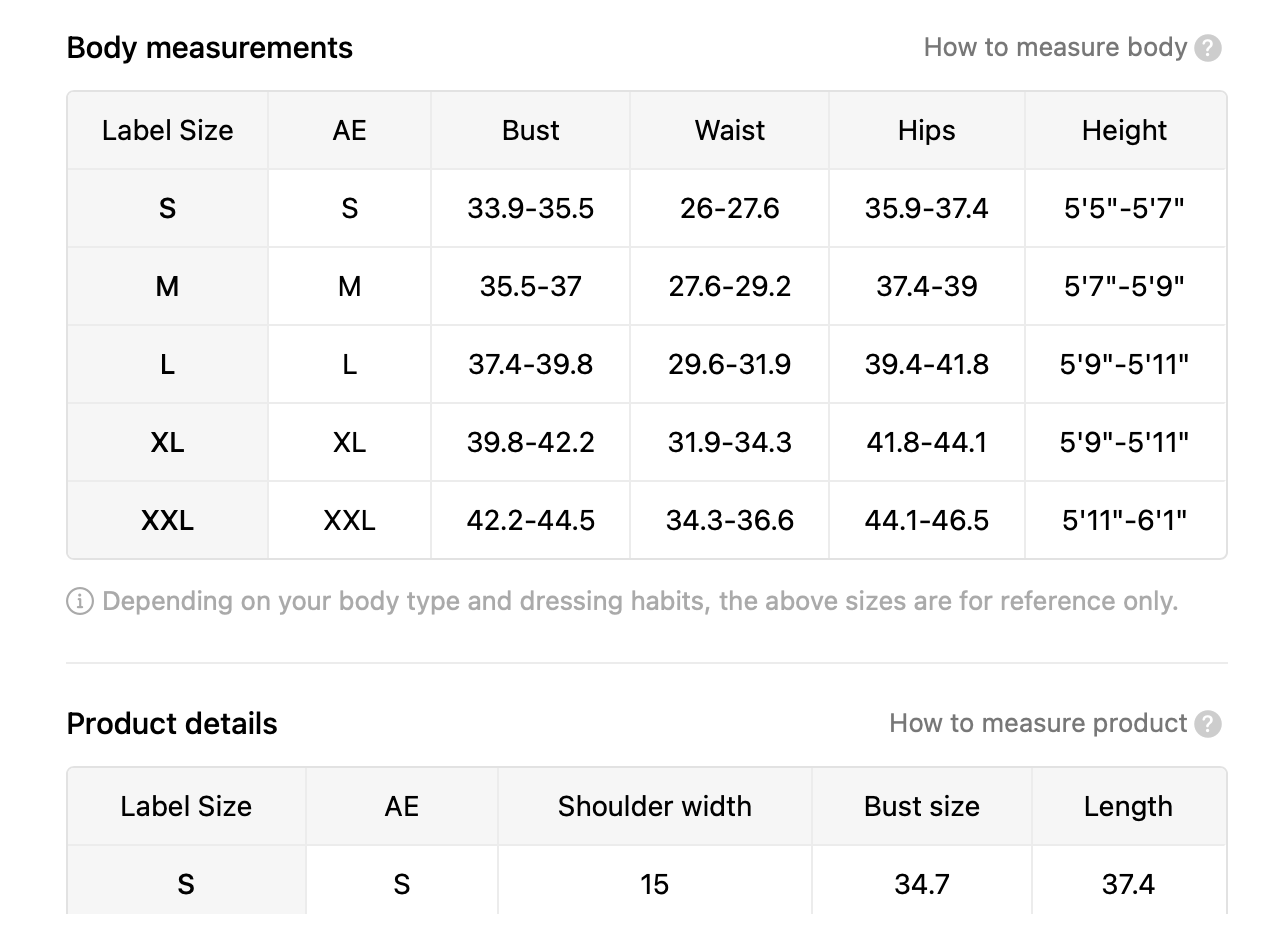Click the Body measurements heading
The height and width of the screenshot is (950, 1276).
click(x=210, y=48)
